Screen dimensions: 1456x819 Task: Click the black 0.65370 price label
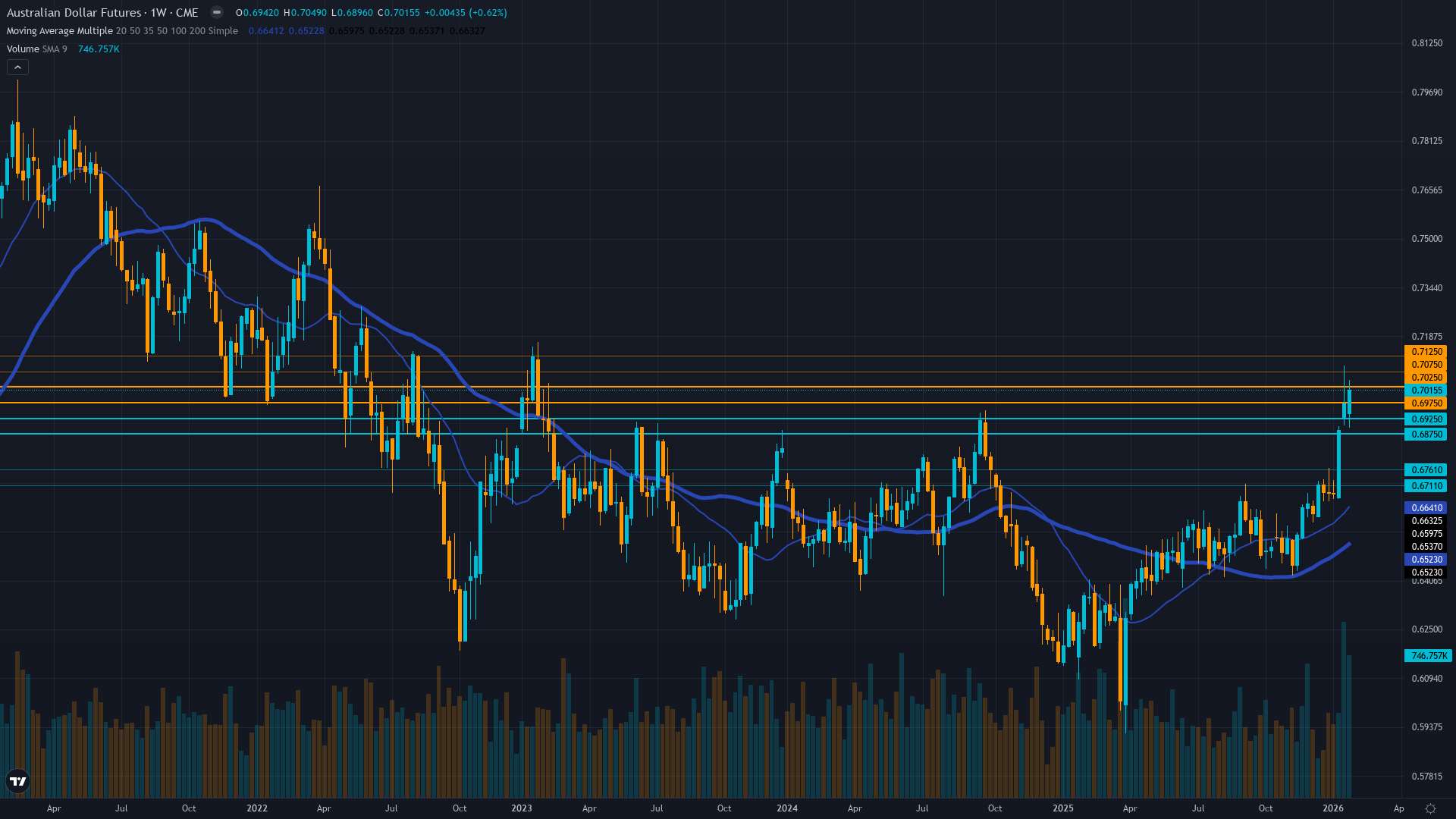click(x=1426, y=547)
